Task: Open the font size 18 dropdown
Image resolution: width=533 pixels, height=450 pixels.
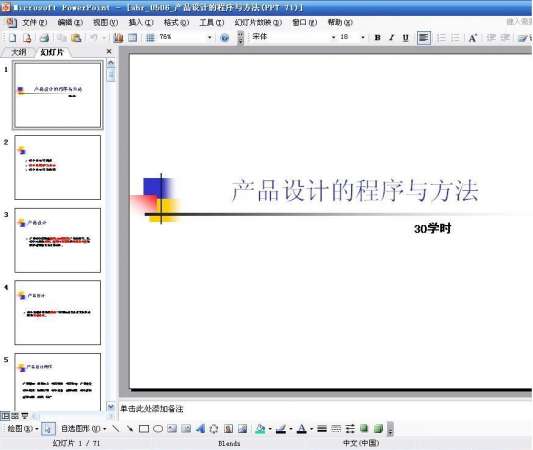Action: tap(363, 37)
